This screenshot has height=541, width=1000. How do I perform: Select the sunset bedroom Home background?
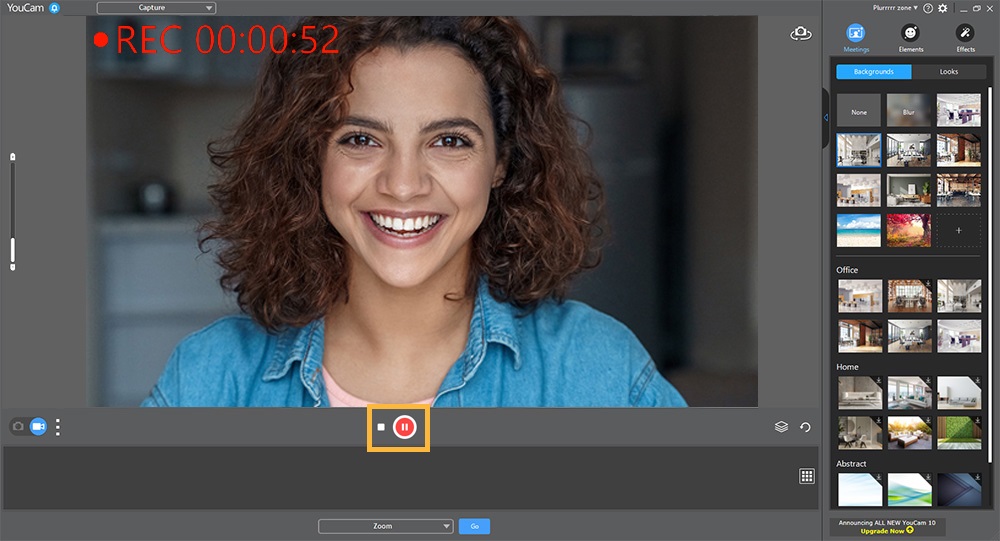click(x=909, y=433)
